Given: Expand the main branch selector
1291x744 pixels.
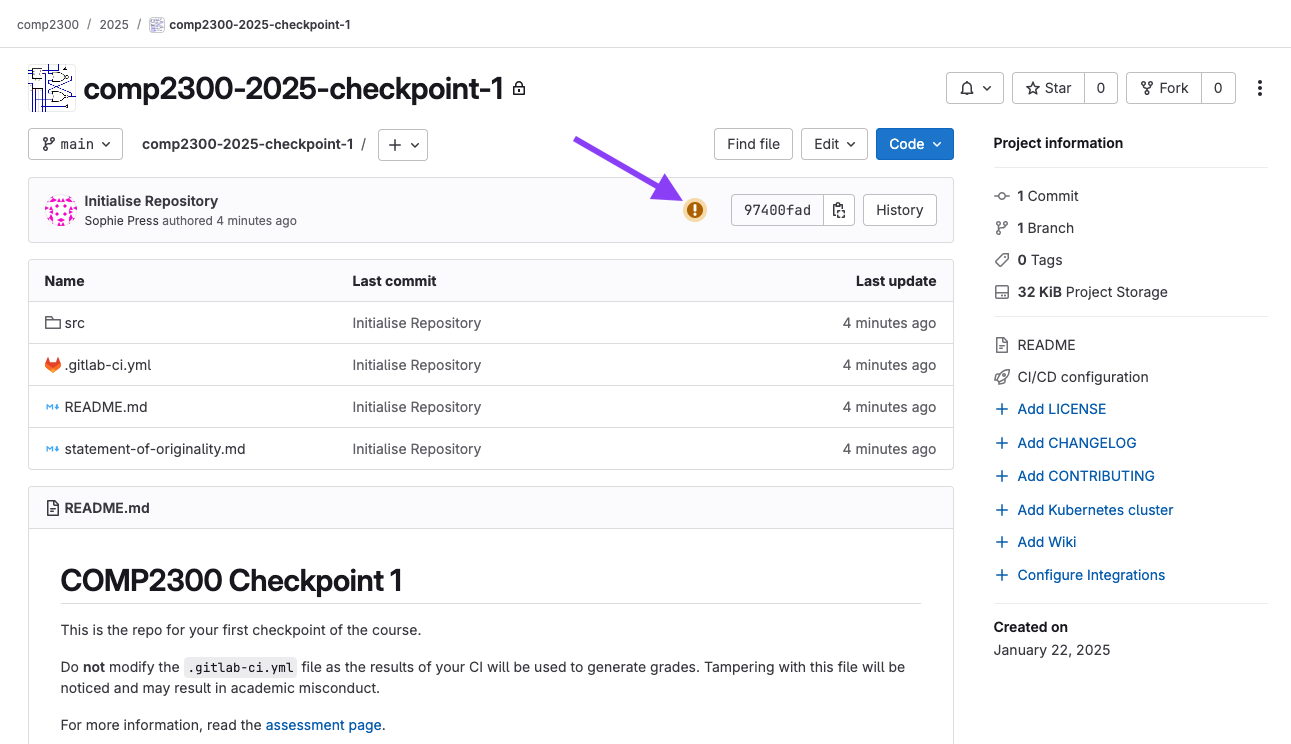Looking at the screenshot, I should pos(76,144).
